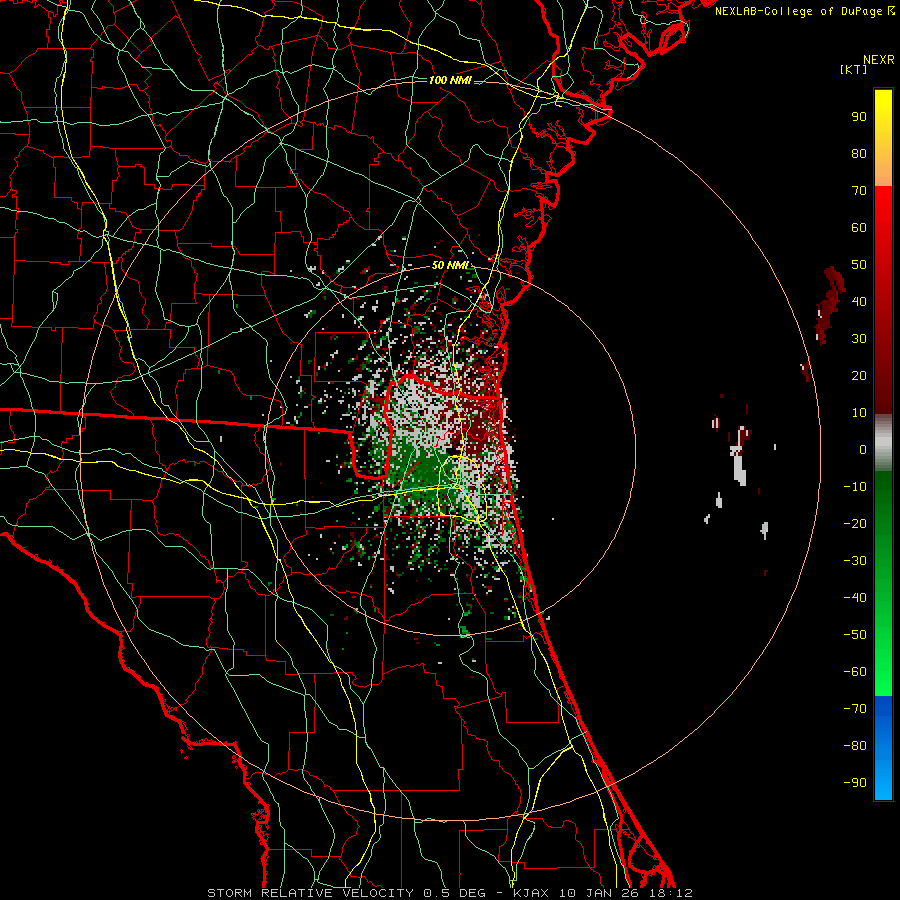The image size is (900, 900).
Task: Click the 30 value on the velocity scale
Action: click(859, 339)
